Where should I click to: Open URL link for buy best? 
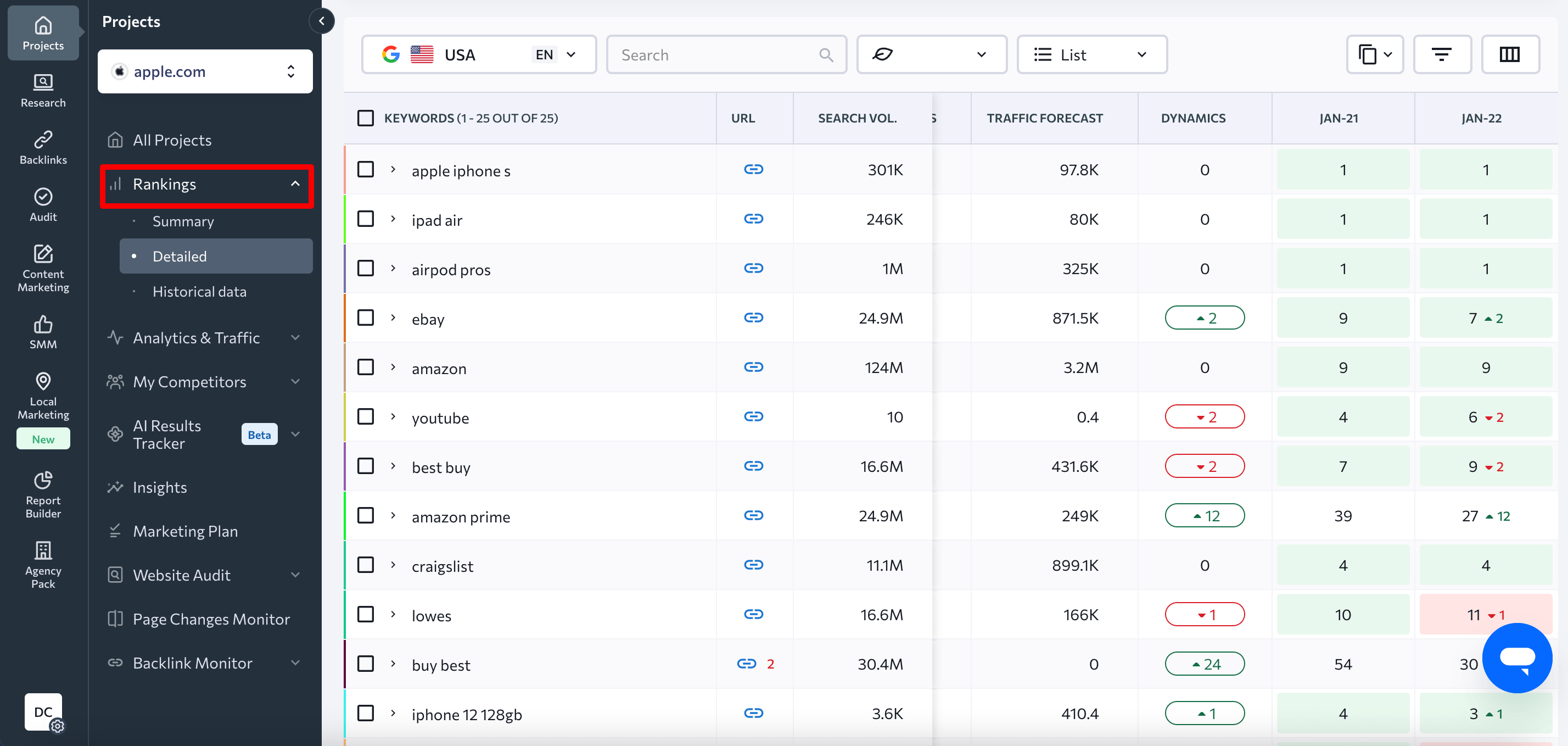(746, 663)
